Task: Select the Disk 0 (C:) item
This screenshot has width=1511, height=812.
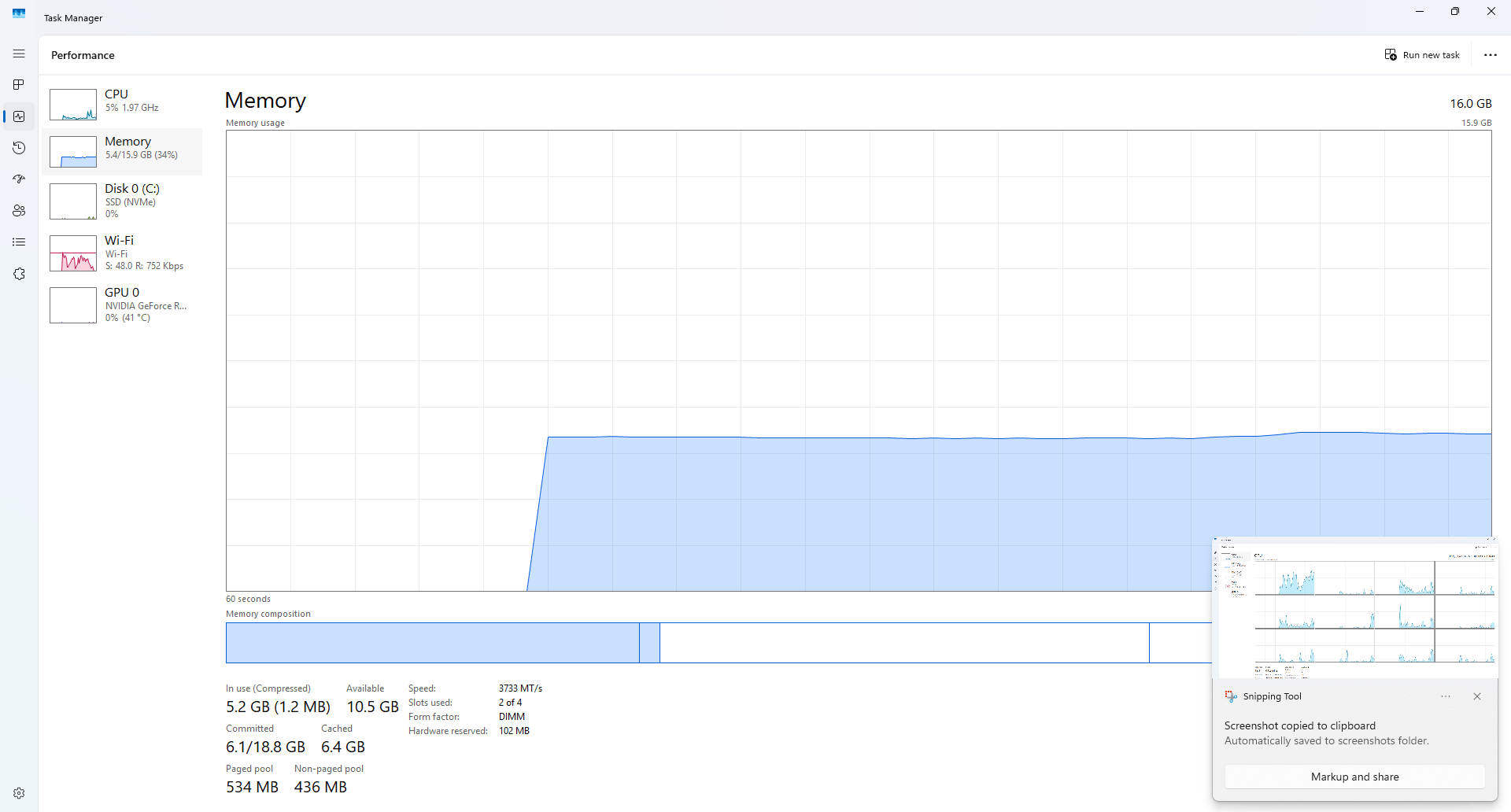Action: tap(123, 201)
